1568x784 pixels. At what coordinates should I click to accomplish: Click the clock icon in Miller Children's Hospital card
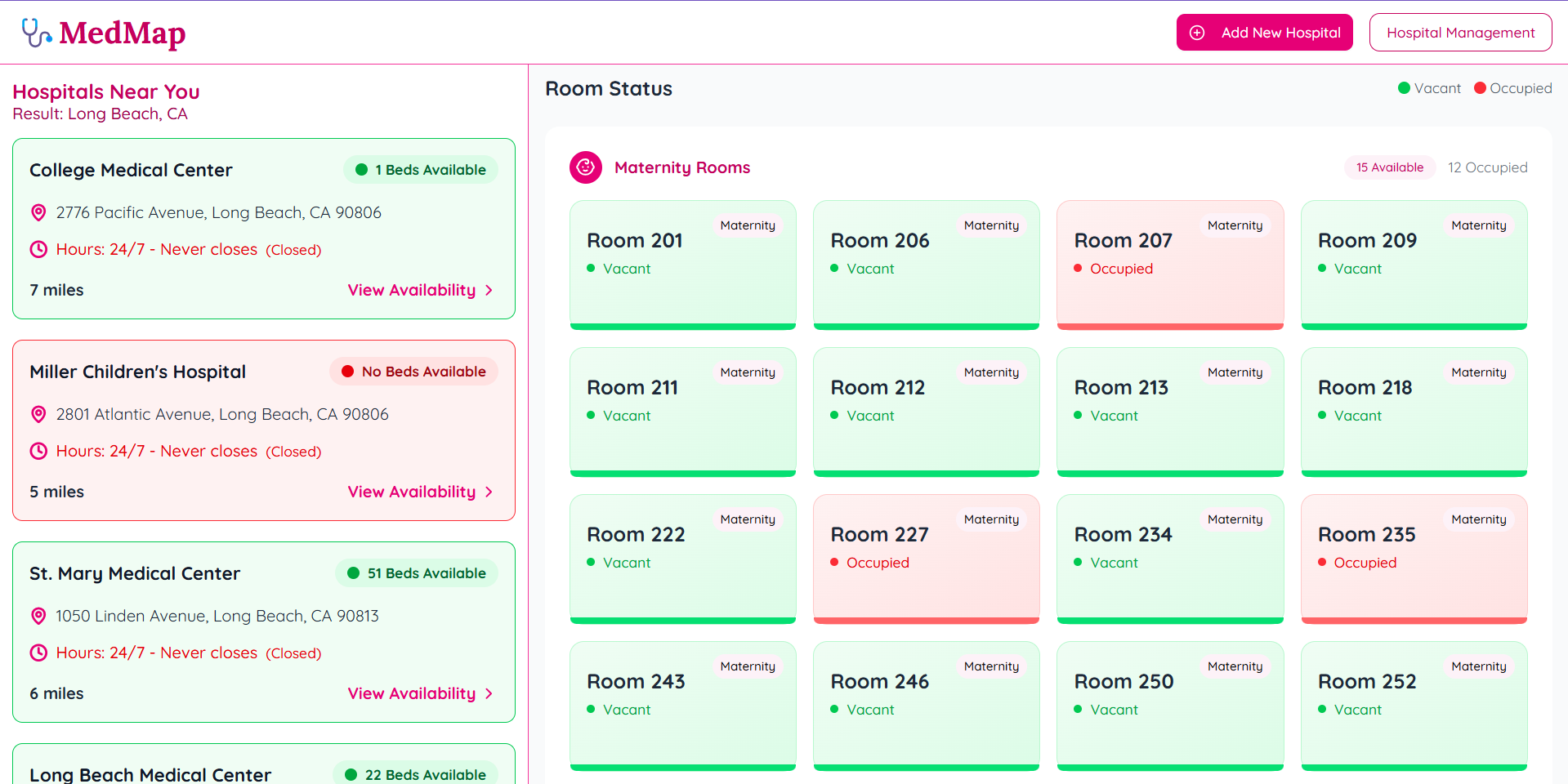click(38, 451)
